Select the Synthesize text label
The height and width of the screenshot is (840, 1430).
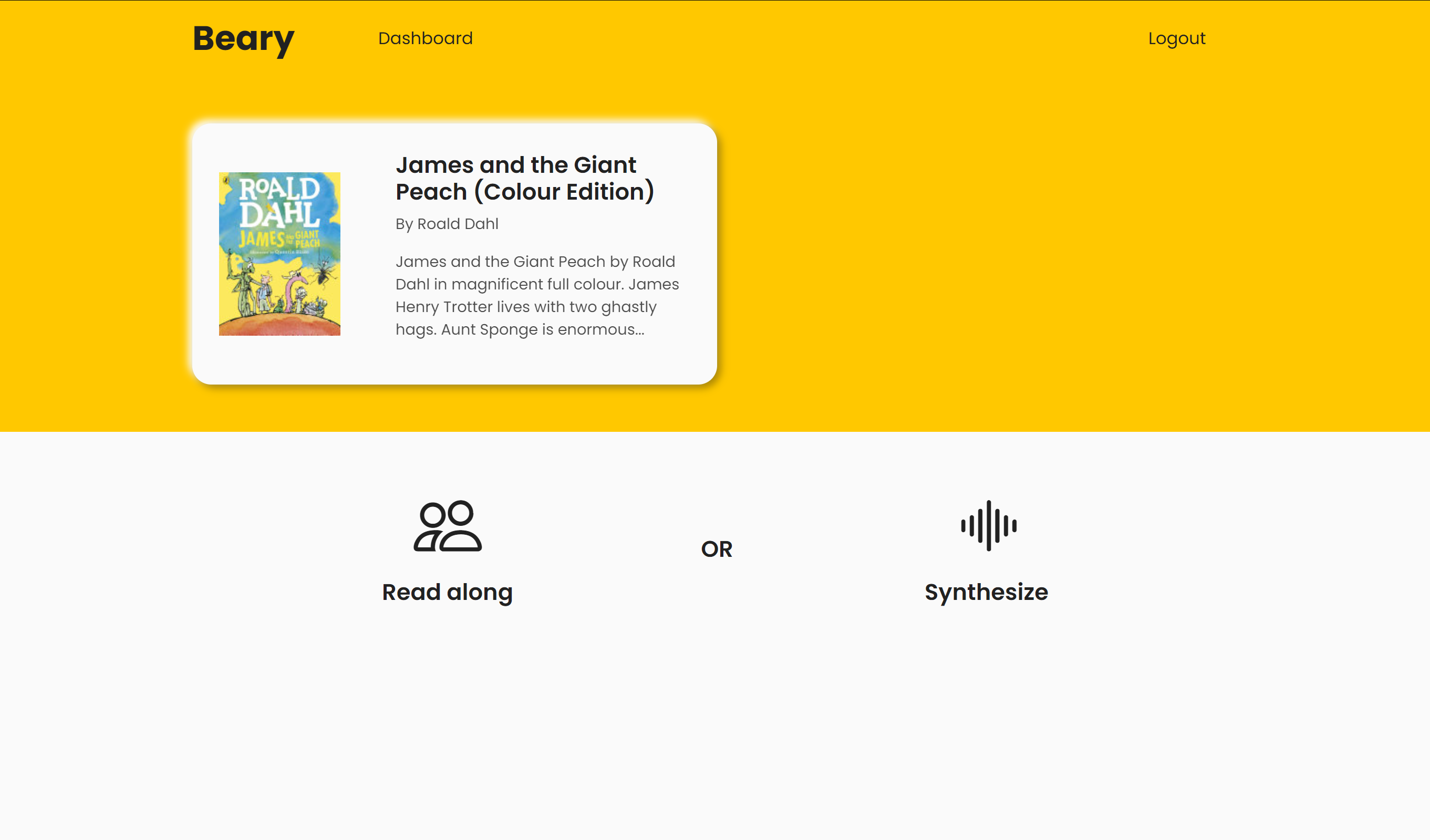pyautogui.click(x=986, y=592)
